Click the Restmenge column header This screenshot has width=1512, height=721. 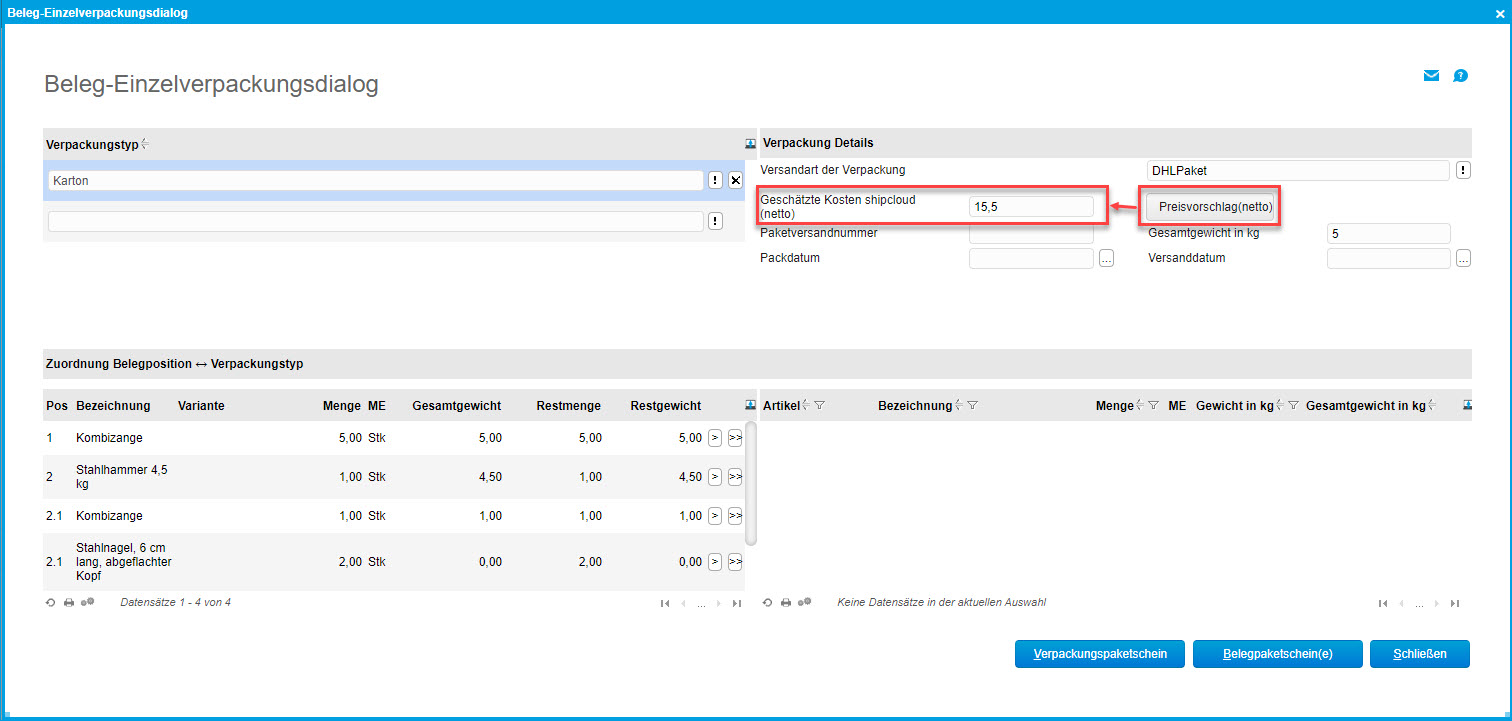coord(568,405)
